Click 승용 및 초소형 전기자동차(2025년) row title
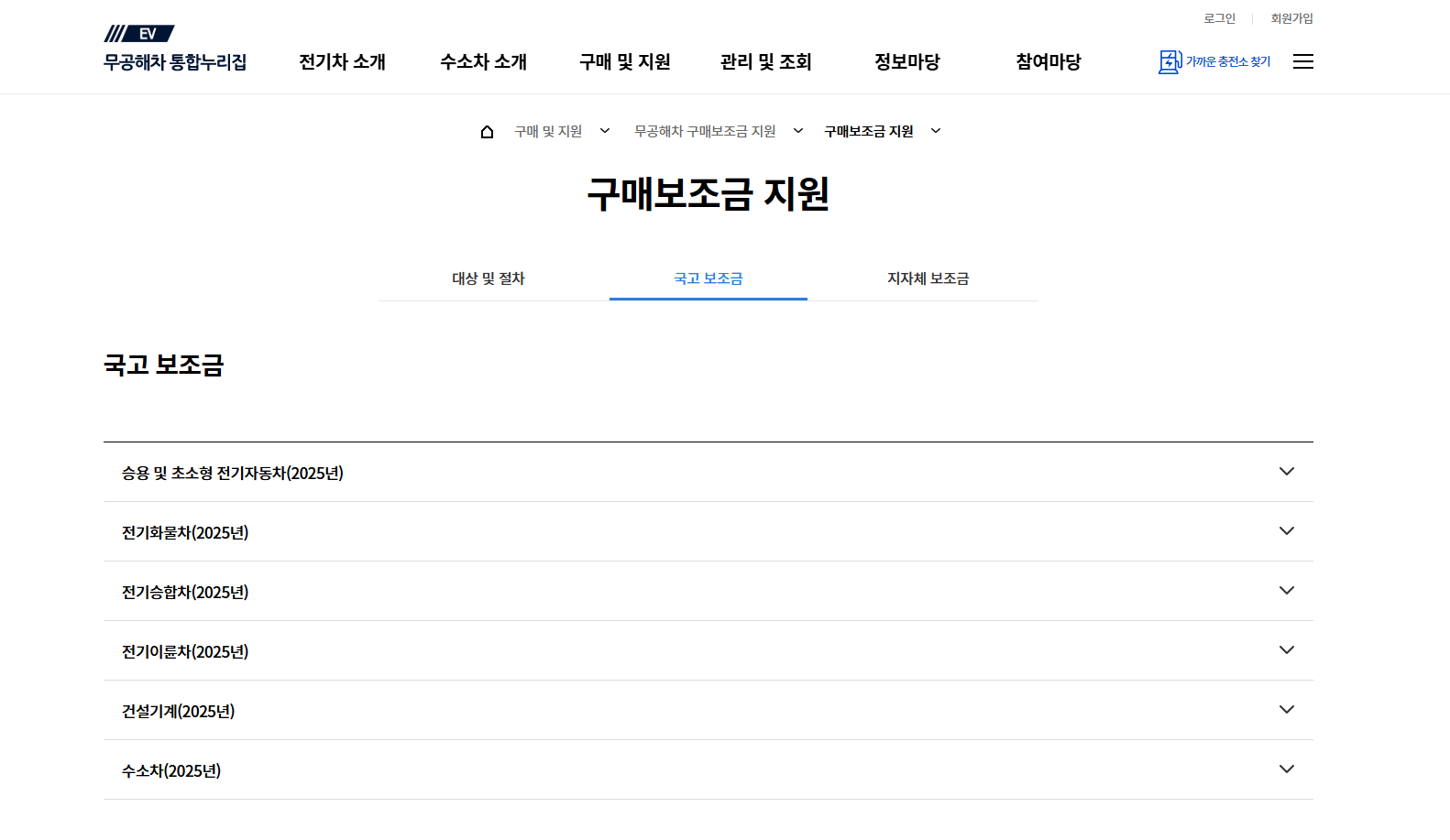 pyautogui.click(x=233, y=473)
